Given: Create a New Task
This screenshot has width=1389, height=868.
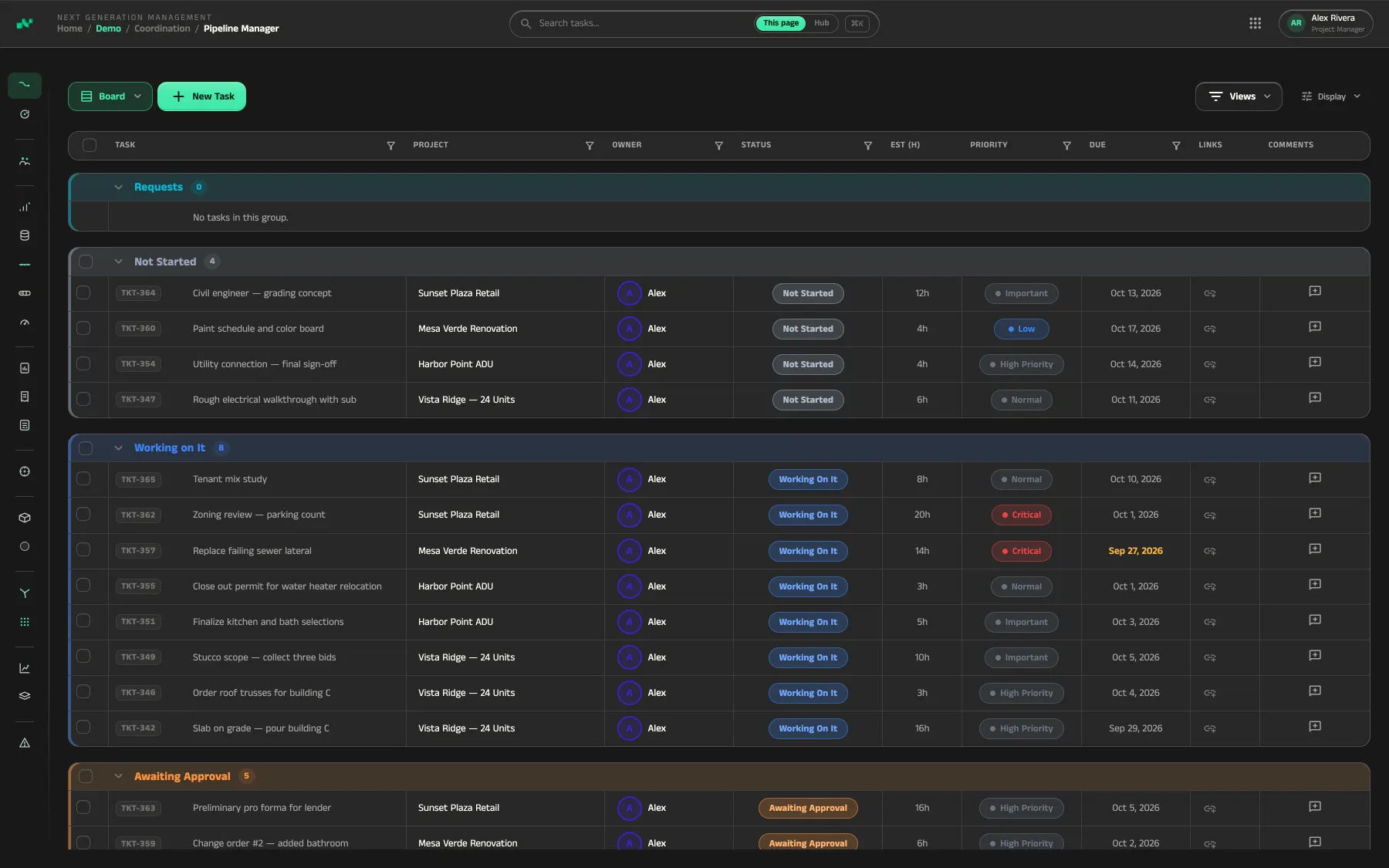Looking at the screenshot, I should click(x=201, y=96).
